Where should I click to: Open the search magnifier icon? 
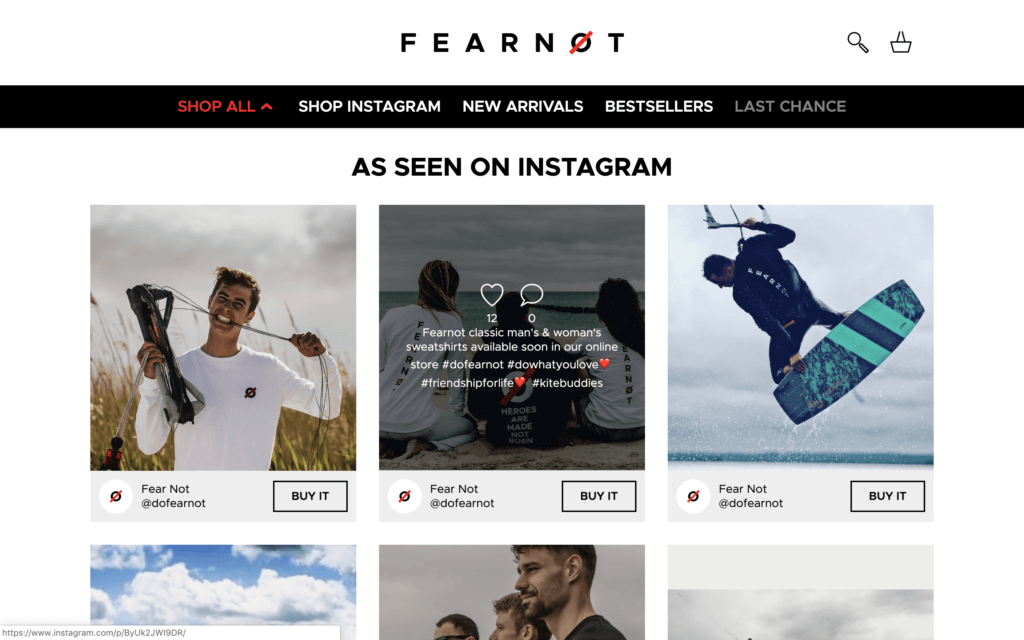tap(857, 42)
